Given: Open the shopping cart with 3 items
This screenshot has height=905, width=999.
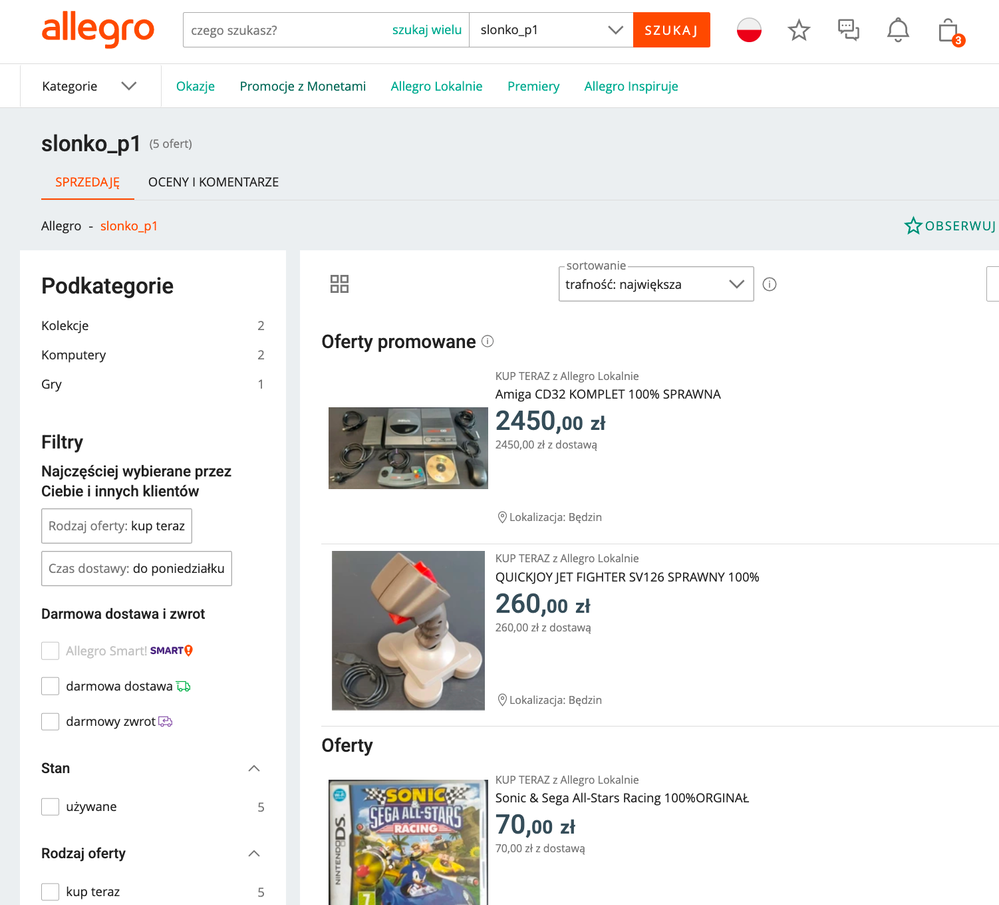Looking at the screenshot, I should coord(950,31).
